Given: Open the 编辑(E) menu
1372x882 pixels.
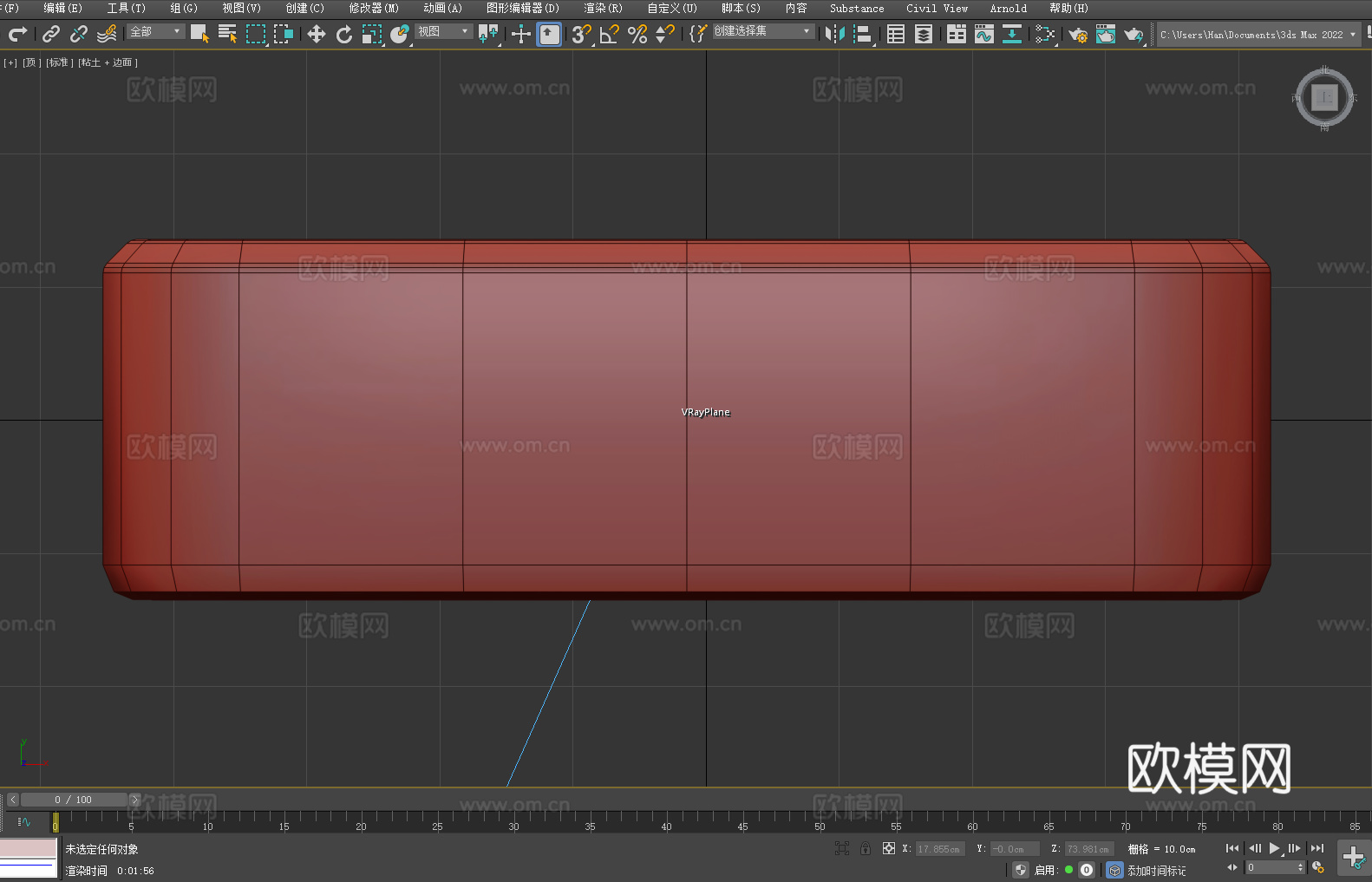Looking at the screenshot, I should [x=62, y=8].
